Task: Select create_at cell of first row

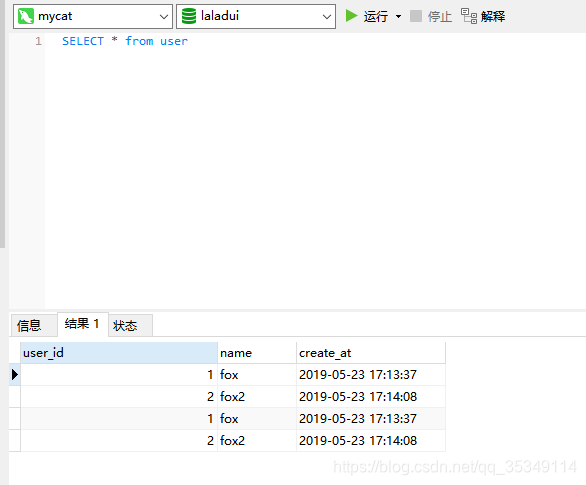Action: pyautogui.click(x=371, y=375)
